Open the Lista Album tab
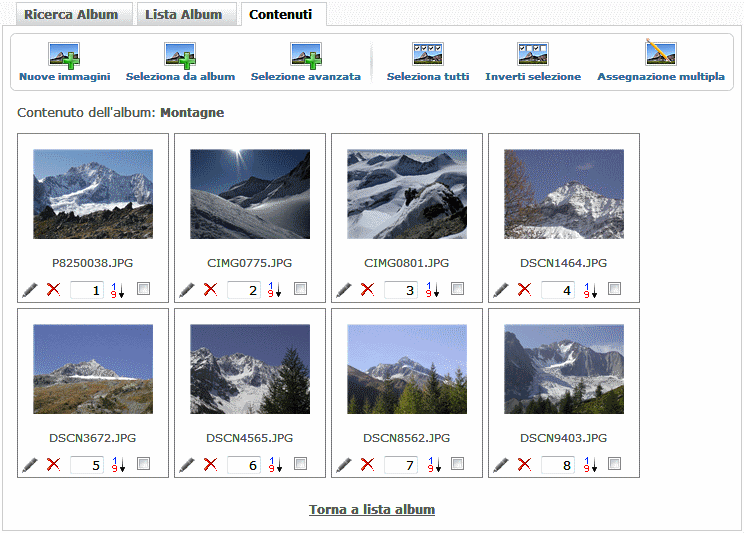The width and height of the screenshot is (744, 533). 183,15
